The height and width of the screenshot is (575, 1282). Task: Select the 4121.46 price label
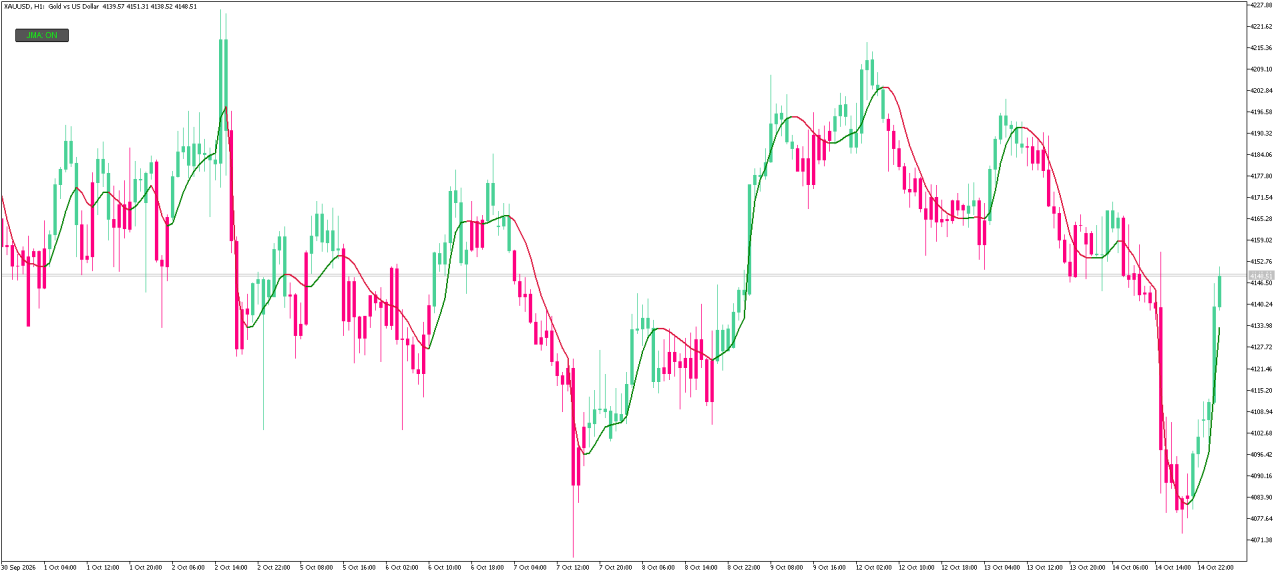tap(1260, 369)
